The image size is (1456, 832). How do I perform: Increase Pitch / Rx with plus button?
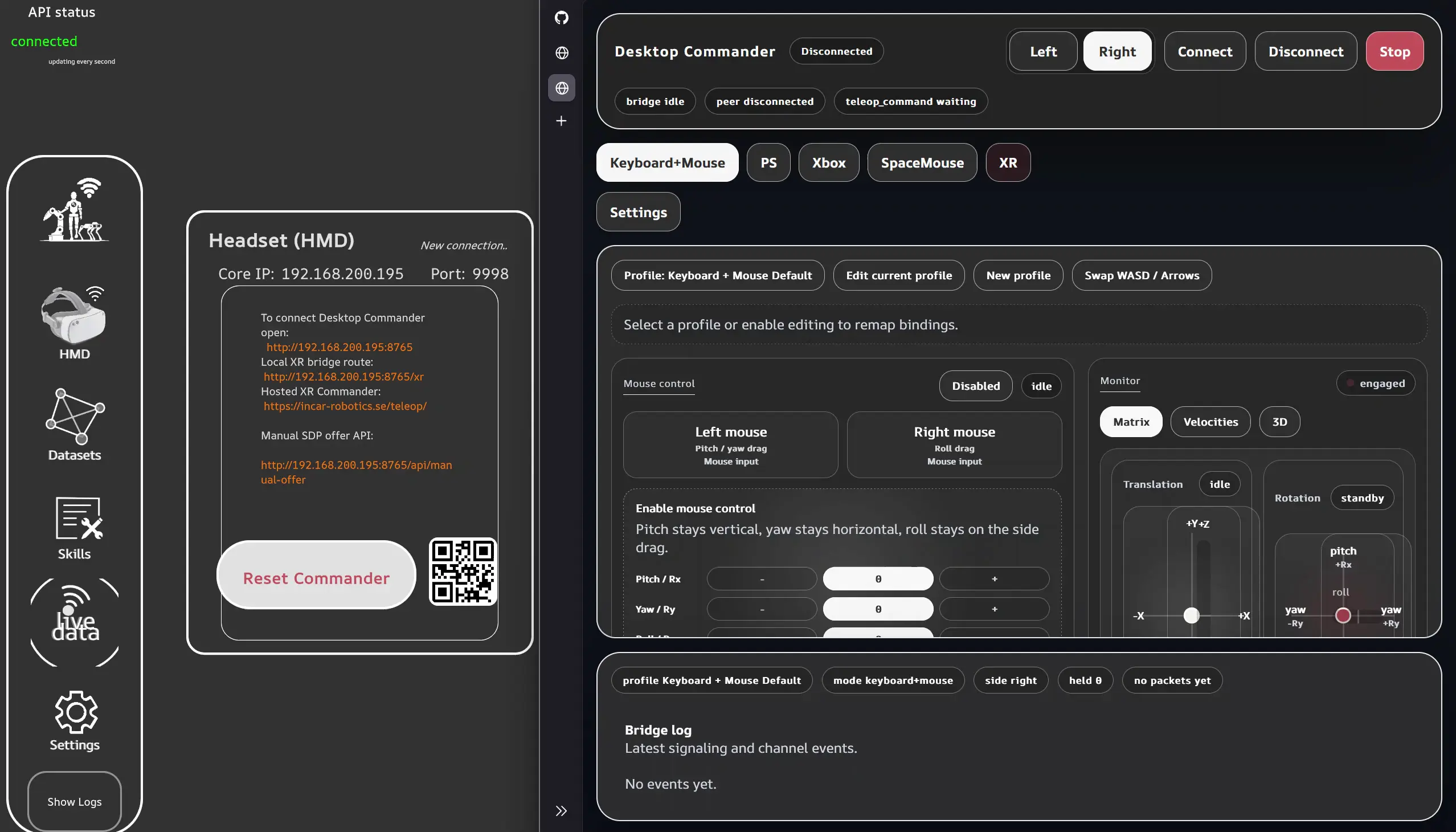(994, 579)
